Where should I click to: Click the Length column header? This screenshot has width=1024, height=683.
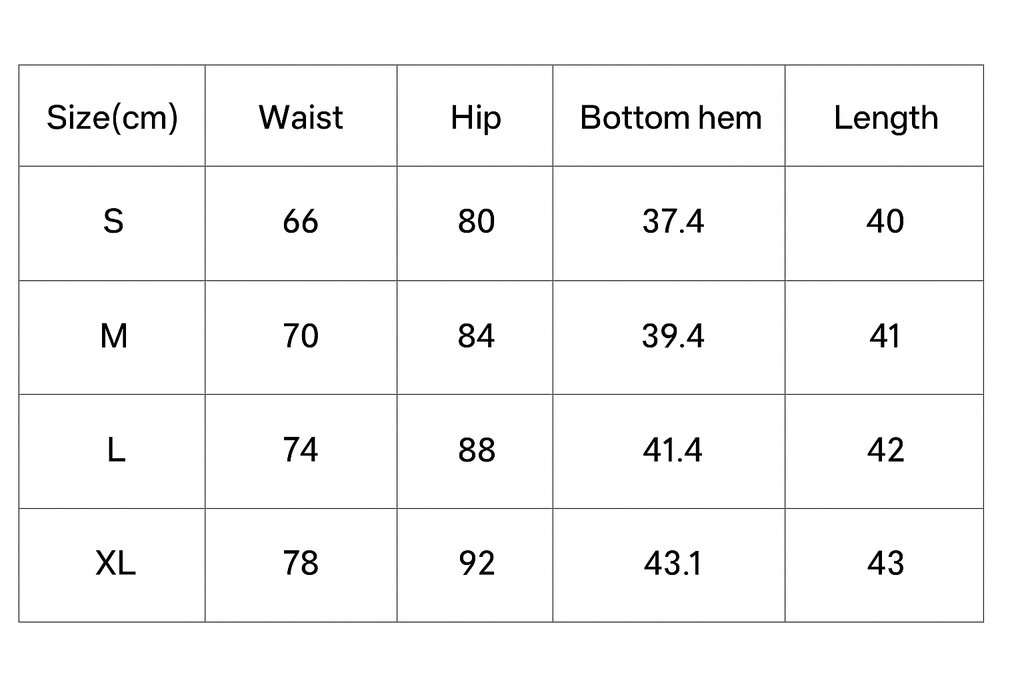click(x=885, y=117)
